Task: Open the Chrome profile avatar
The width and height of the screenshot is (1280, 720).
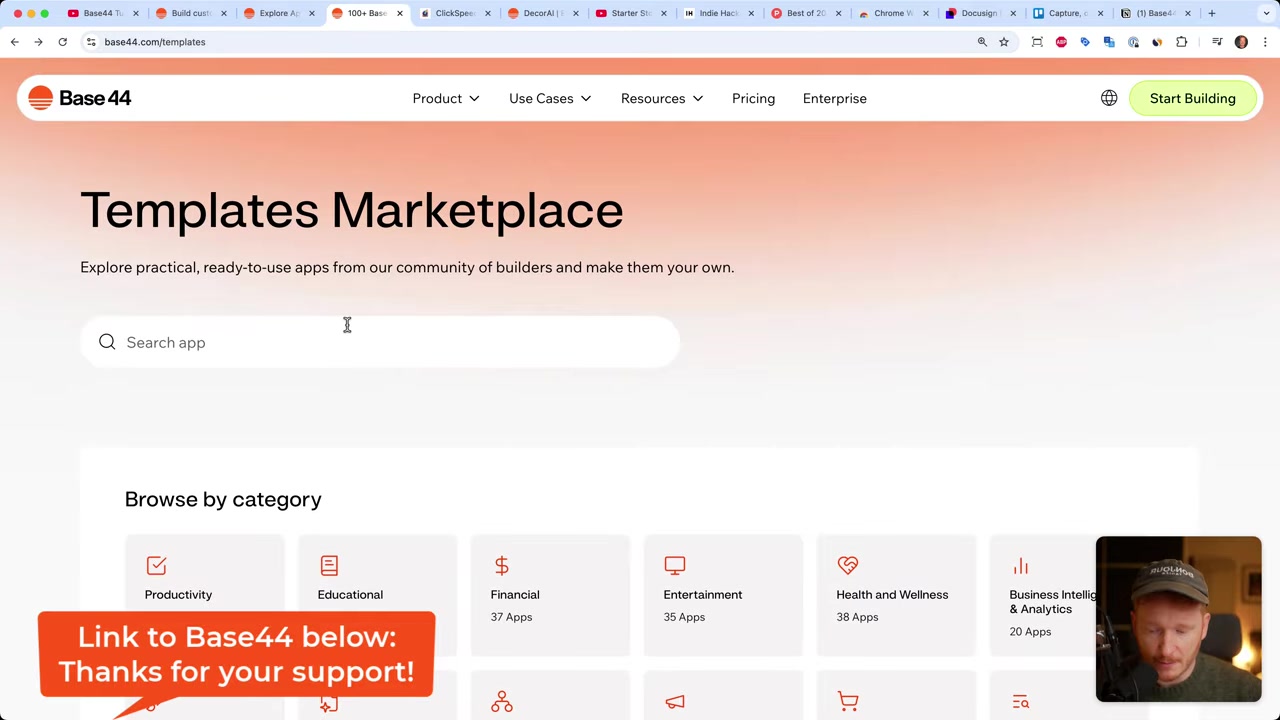Action: [1241, 42]
